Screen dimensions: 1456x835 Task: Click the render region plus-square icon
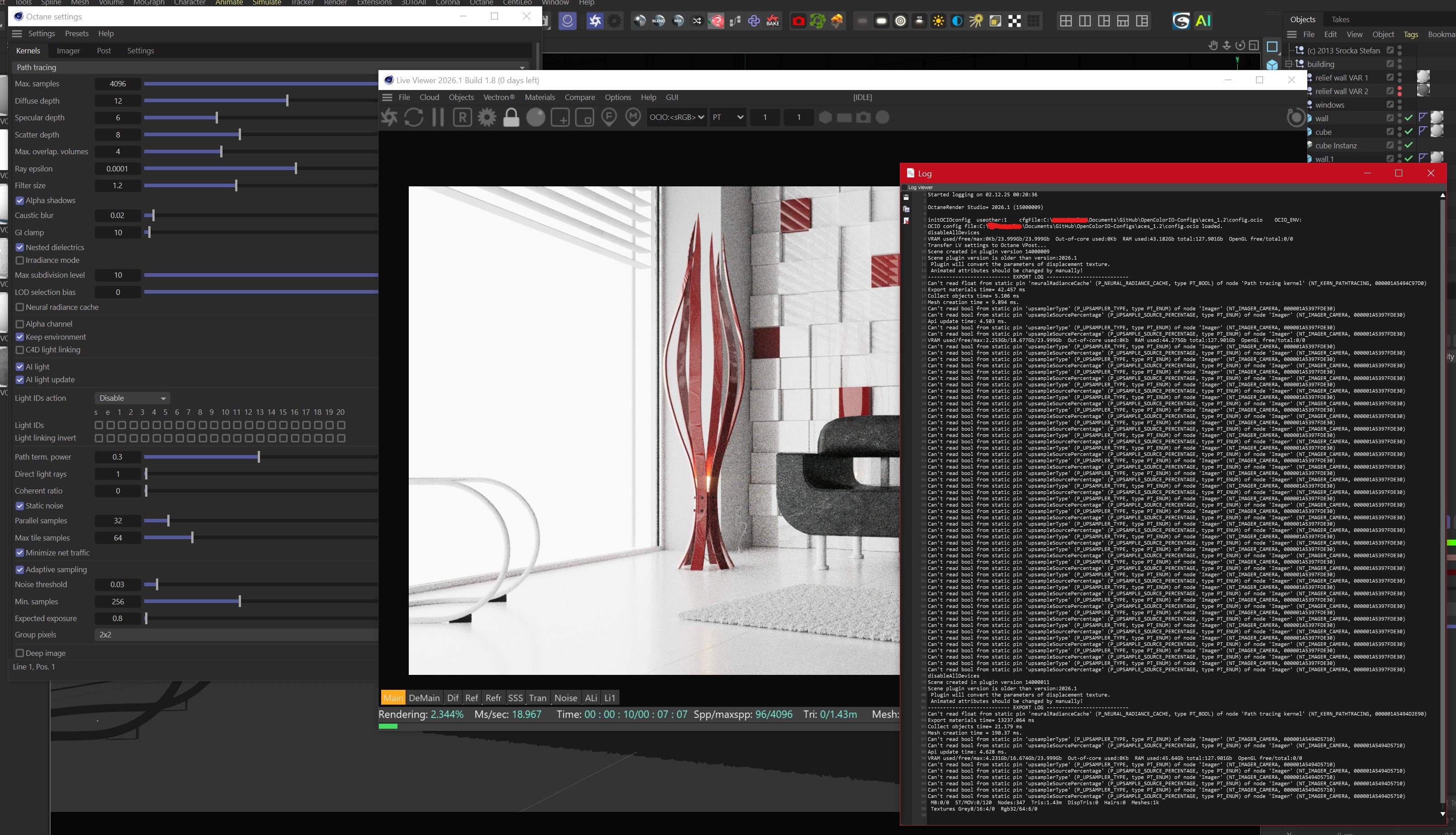coord(560,118)
